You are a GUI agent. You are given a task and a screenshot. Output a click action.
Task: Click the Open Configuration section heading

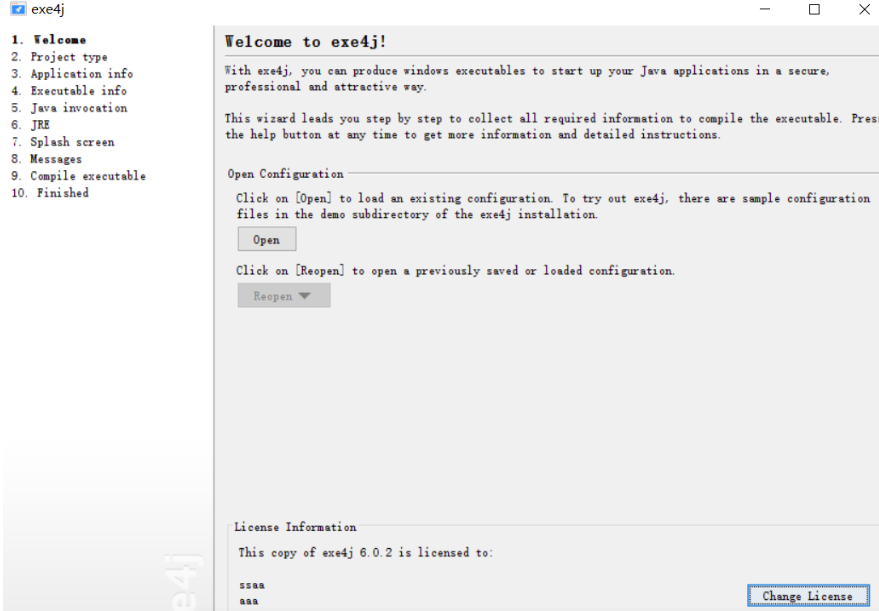(285, 174)
